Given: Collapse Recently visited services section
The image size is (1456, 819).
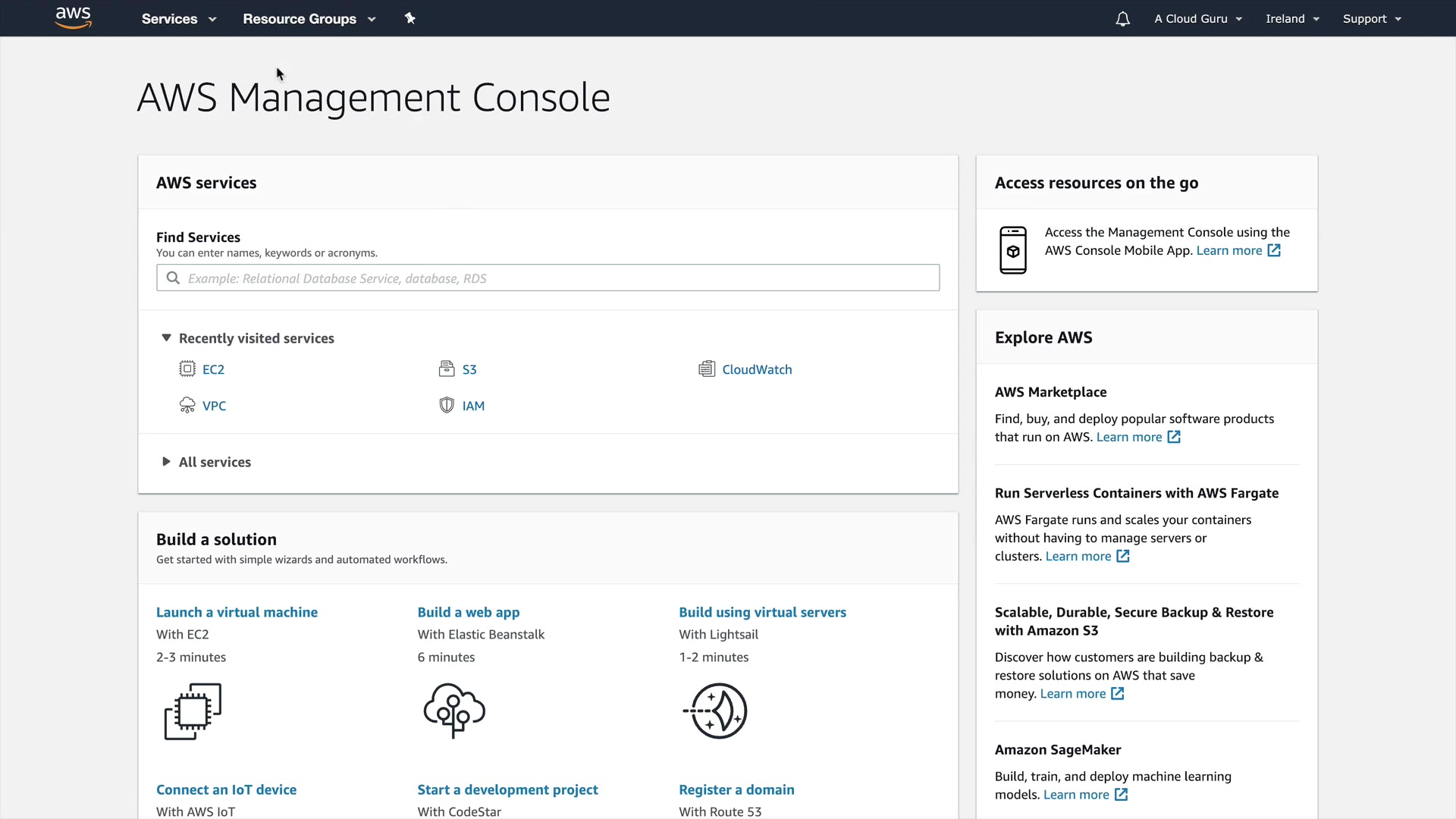Looking at the screenshot, I should coord(166,338).
